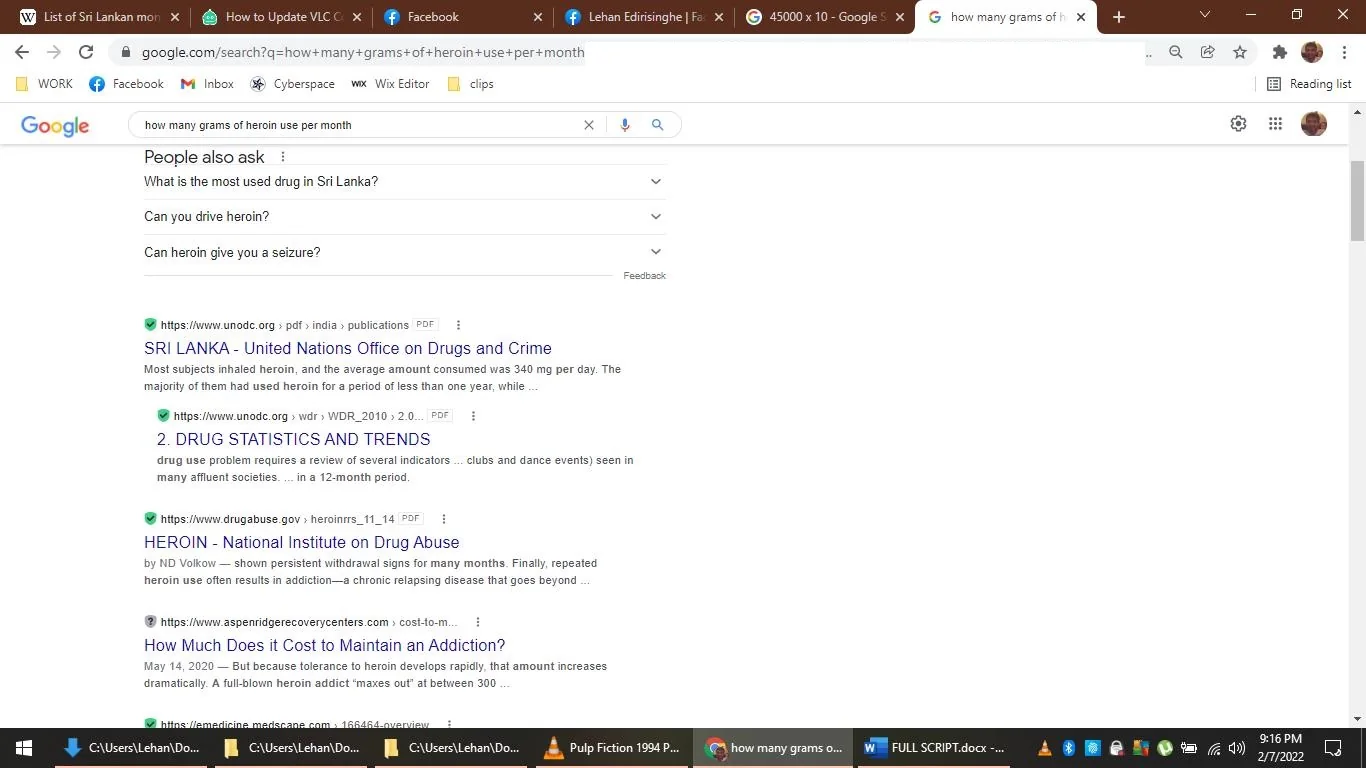Viewport: 1366px width, 768px height.
Task: Open the Google account avatar menu
Action: tap(1314, 124)
